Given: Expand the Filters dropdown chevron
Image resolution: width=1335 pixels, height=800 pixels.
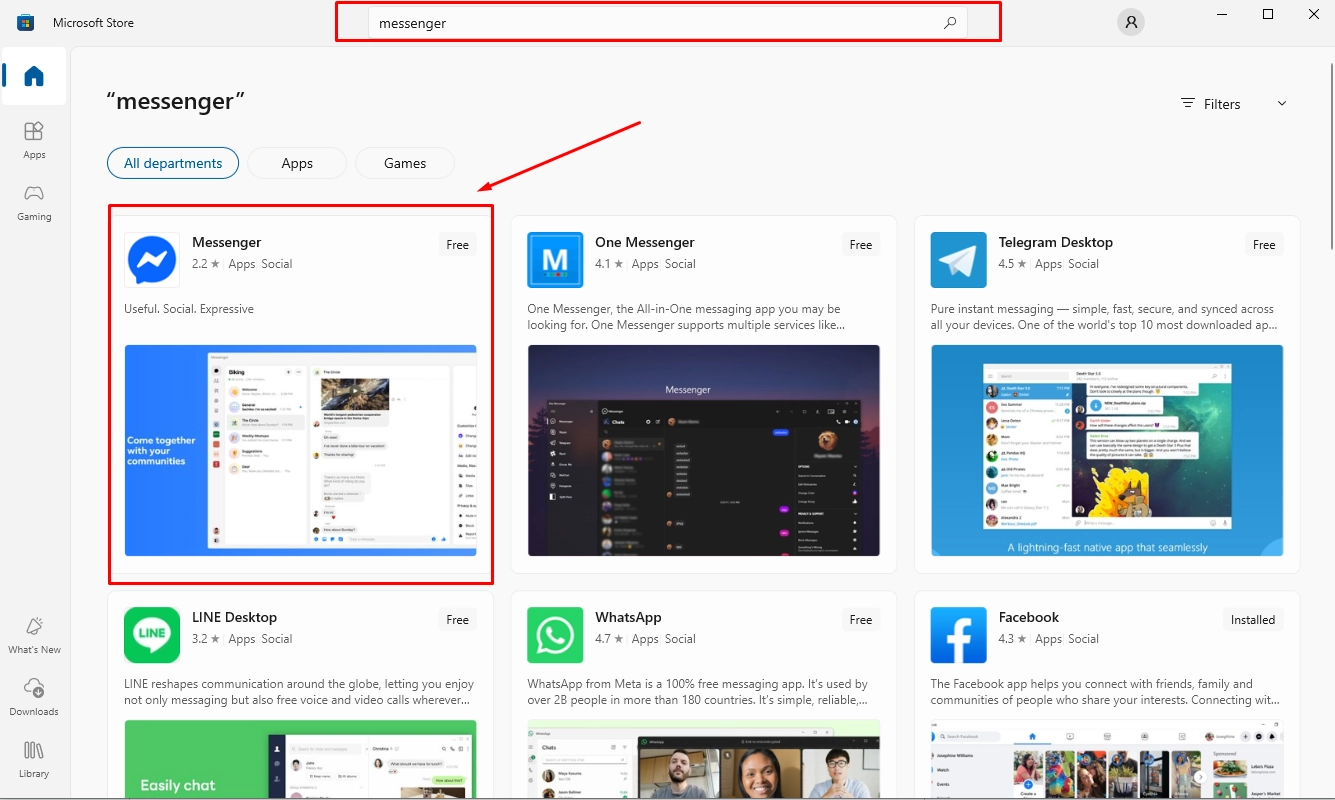Looking at the screenshot, I should (x=1282, y=104).
